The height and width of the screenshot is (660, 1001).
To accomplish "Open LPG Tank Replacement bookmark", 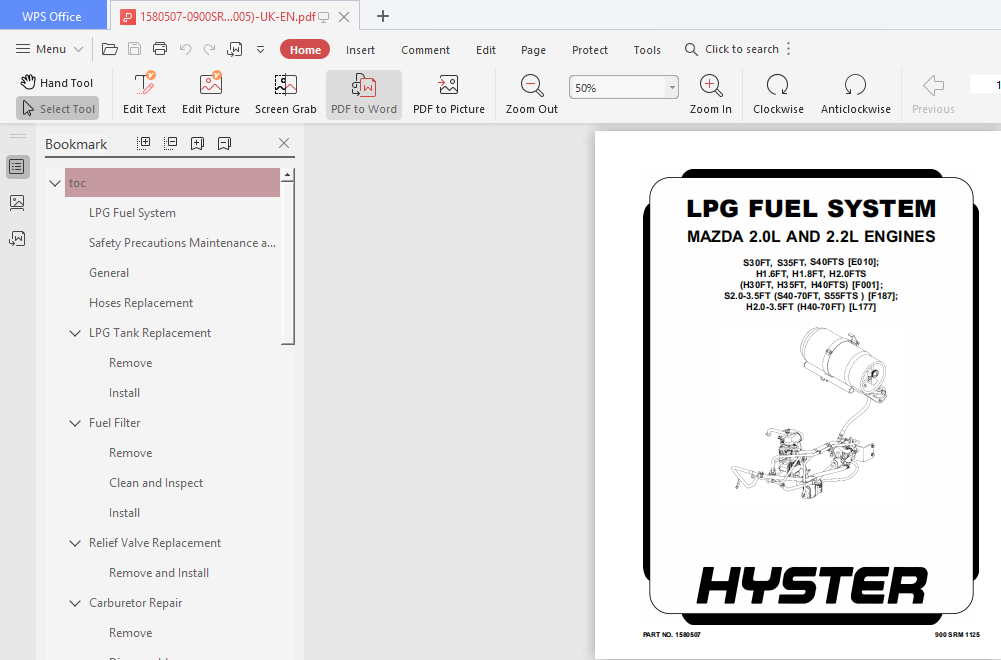I will (x=150, y=333).
